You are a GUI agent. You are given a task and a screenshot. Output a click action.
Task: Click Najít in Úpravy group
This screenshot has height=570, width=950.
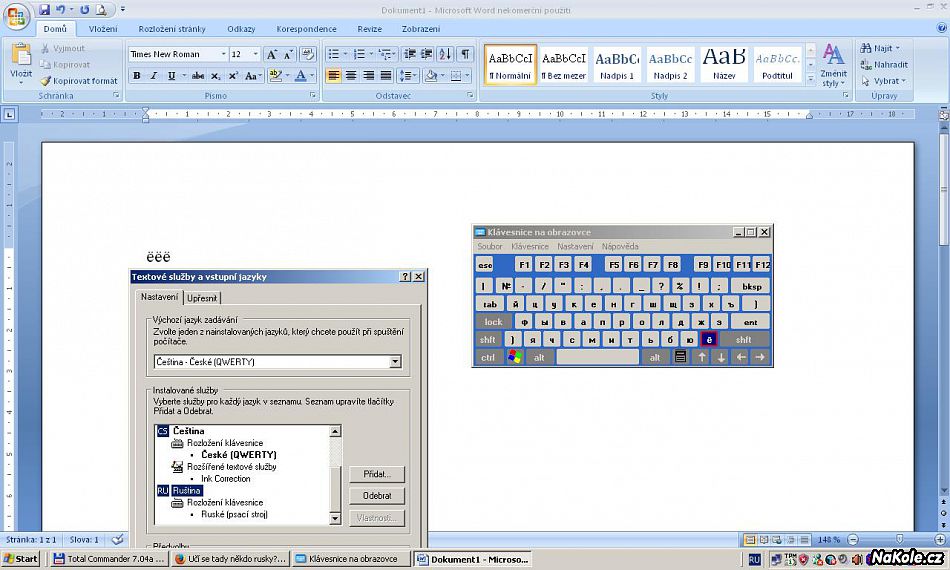click(882, 48)
